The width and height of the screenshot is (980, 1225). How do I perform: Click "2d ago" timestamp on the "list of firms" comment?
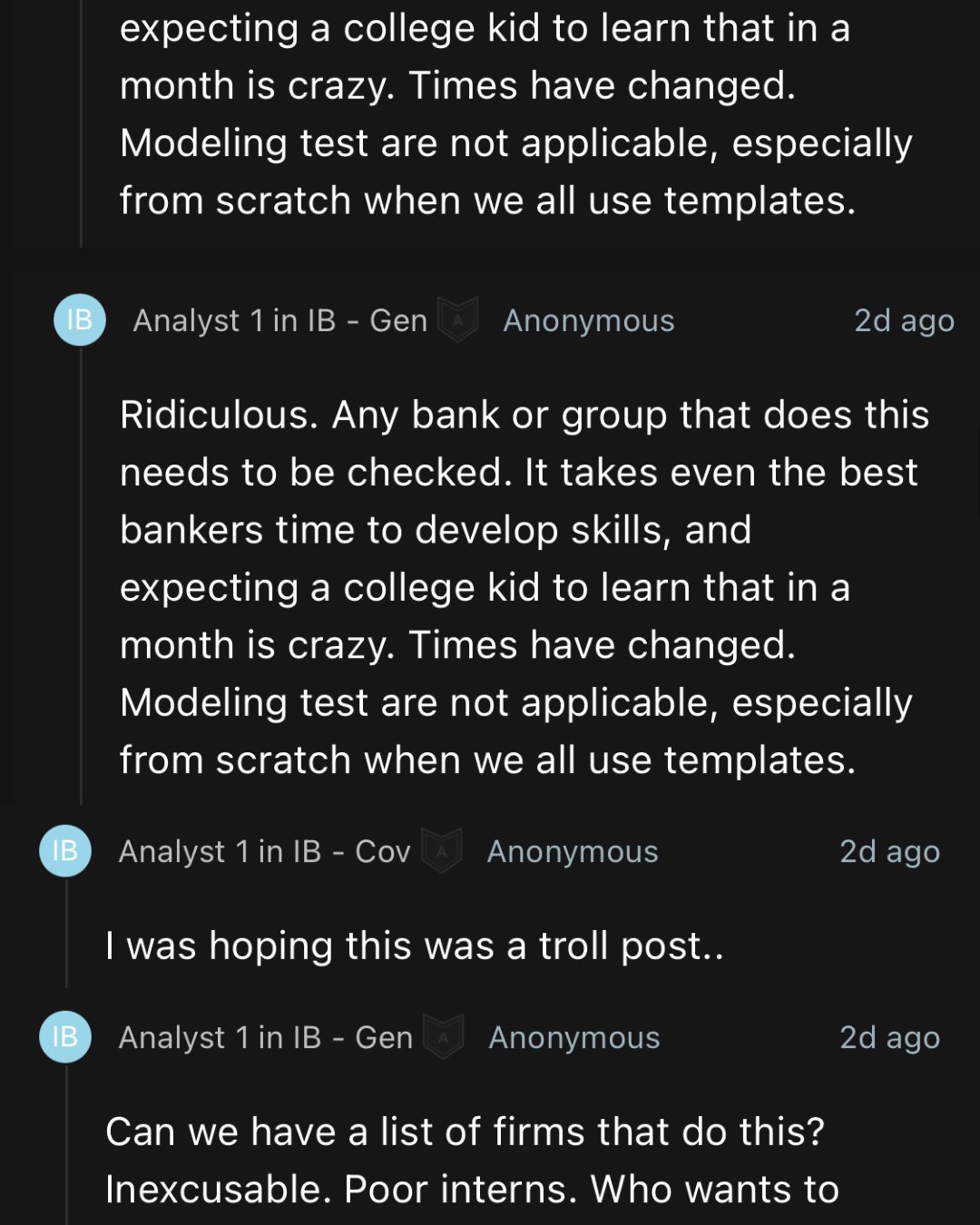pyautogui.click(x=889, y=1037)
